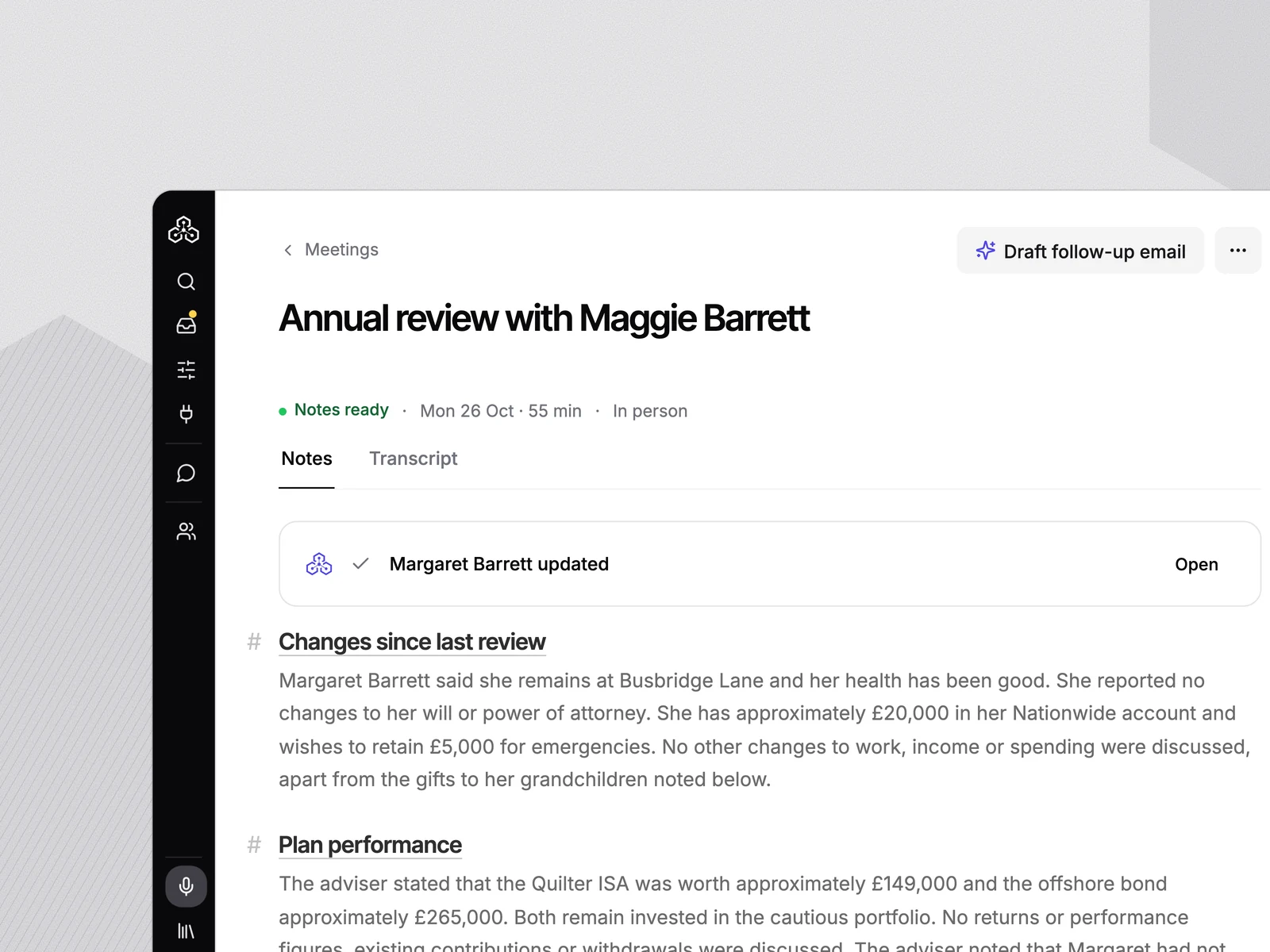The height and width of the screenshot is (952, 1270).
Task: Open the library icon at sidebar bottom
Action: pos(186,931)
